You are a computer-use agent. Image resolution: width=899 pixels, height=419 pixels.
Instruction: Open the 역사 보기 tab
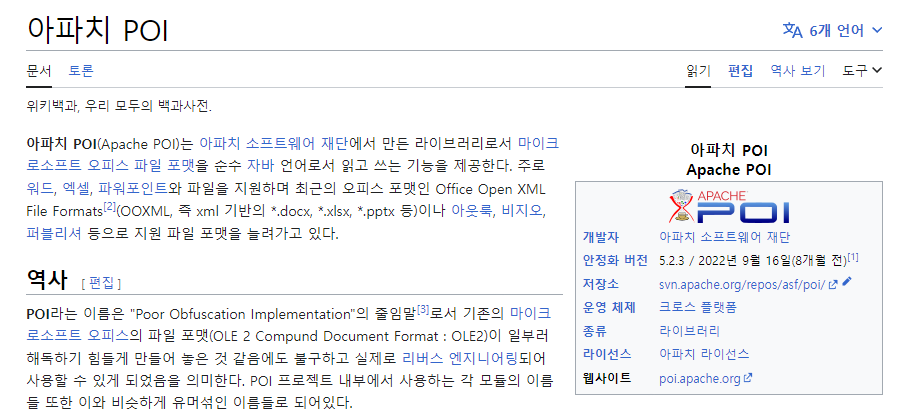[798, 71]
